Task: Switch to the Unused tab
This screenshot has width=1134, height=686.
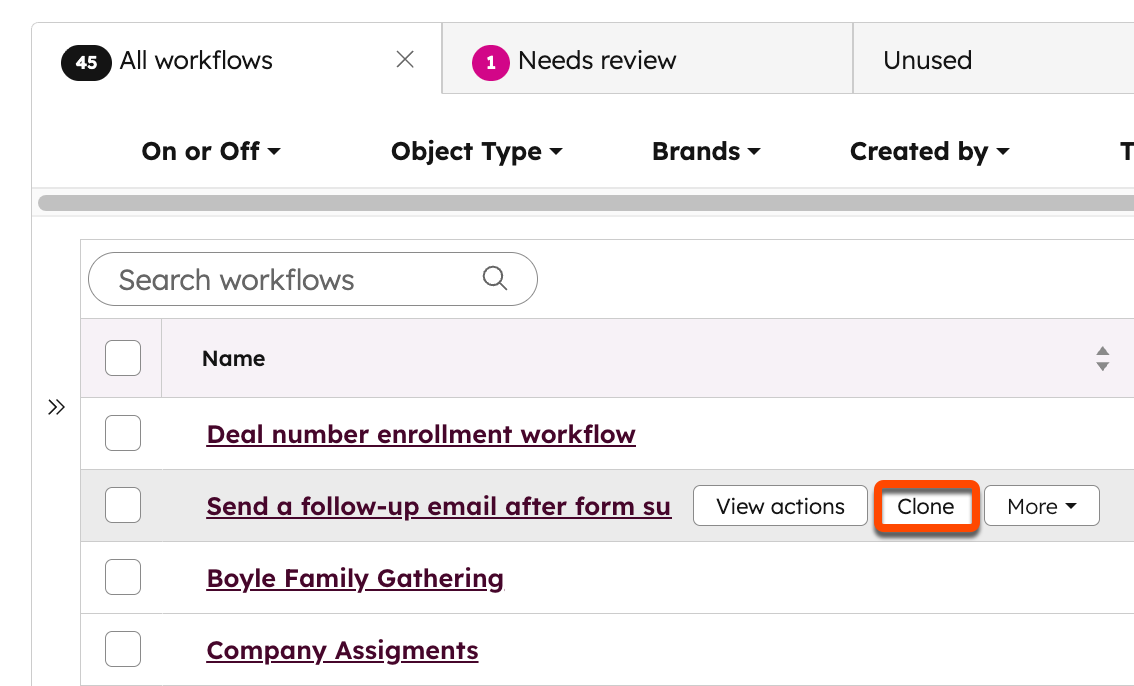Action: (x=926, y=60)
